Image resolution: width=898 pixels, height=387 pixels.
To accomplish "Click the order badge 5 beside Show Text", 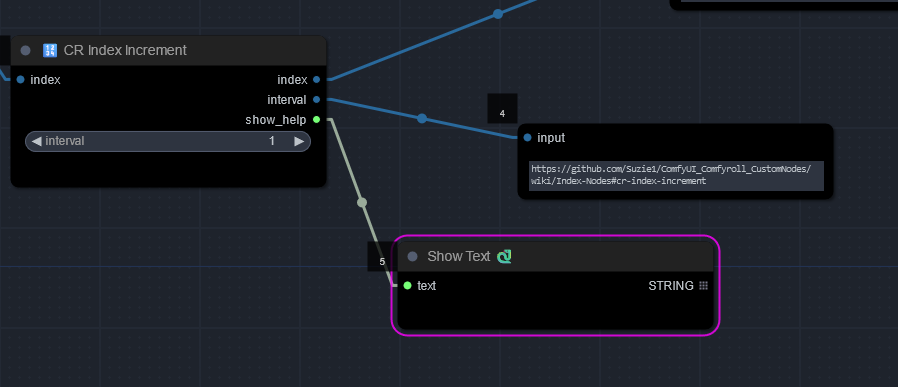I will 382,256.
